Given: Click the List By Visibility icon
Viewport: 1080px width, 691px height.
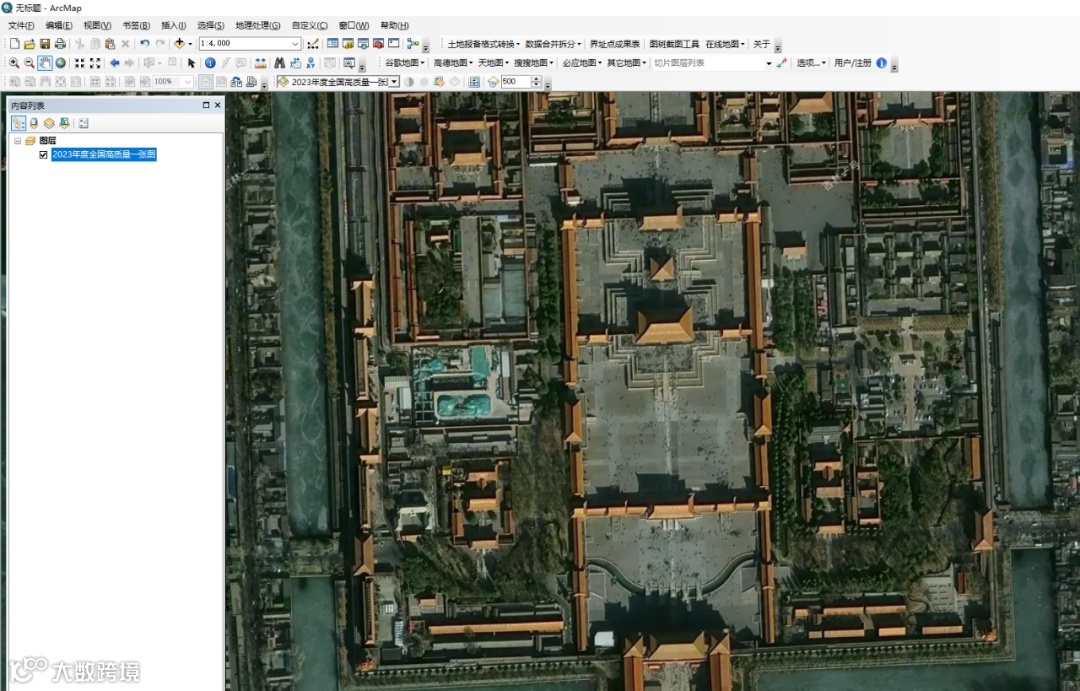Looking at the screenshot, I should tap(49, 123).
